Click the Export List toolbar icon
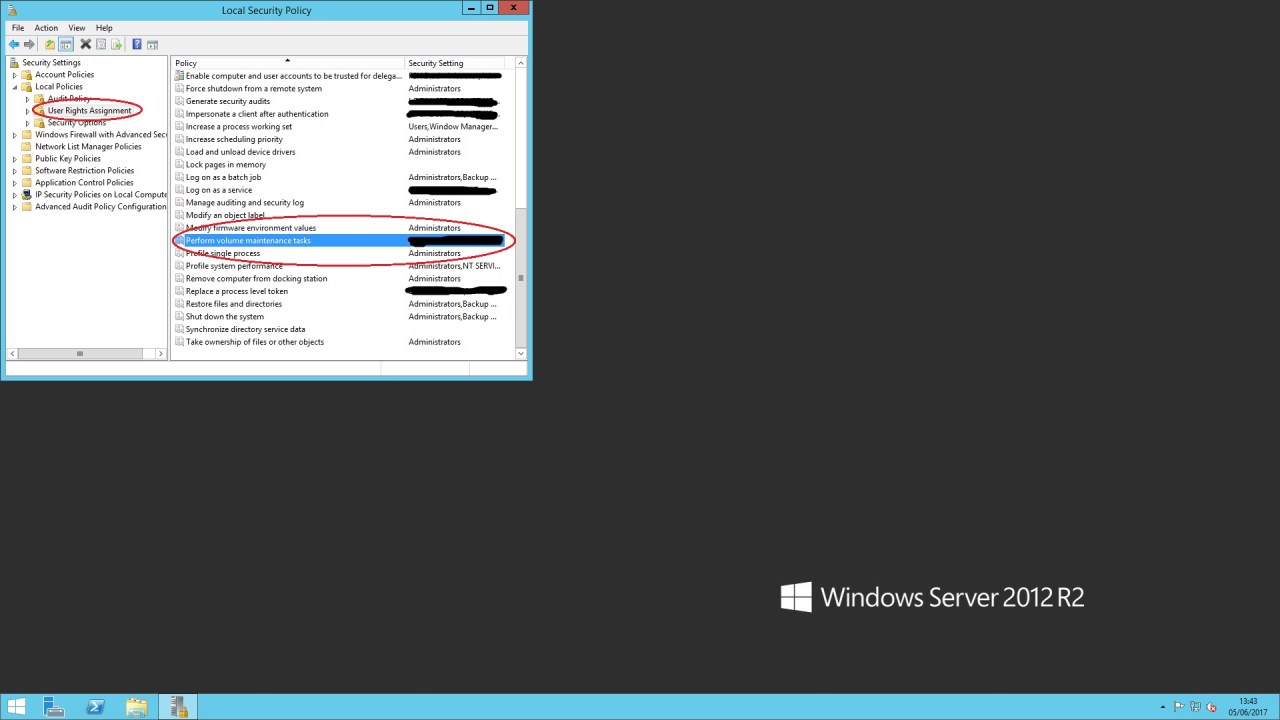1280x720 pixels. (x=117, y=45)
